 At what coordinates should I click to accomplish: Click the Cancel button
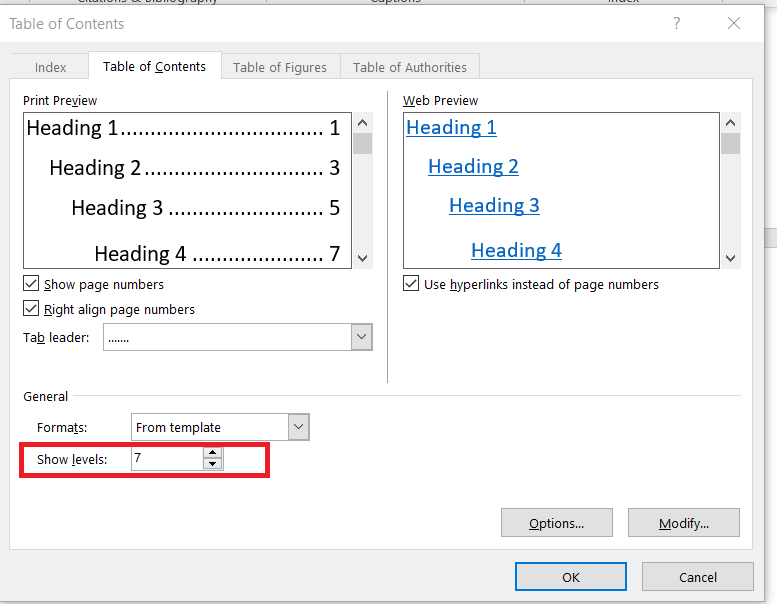(x=698, y=577)
